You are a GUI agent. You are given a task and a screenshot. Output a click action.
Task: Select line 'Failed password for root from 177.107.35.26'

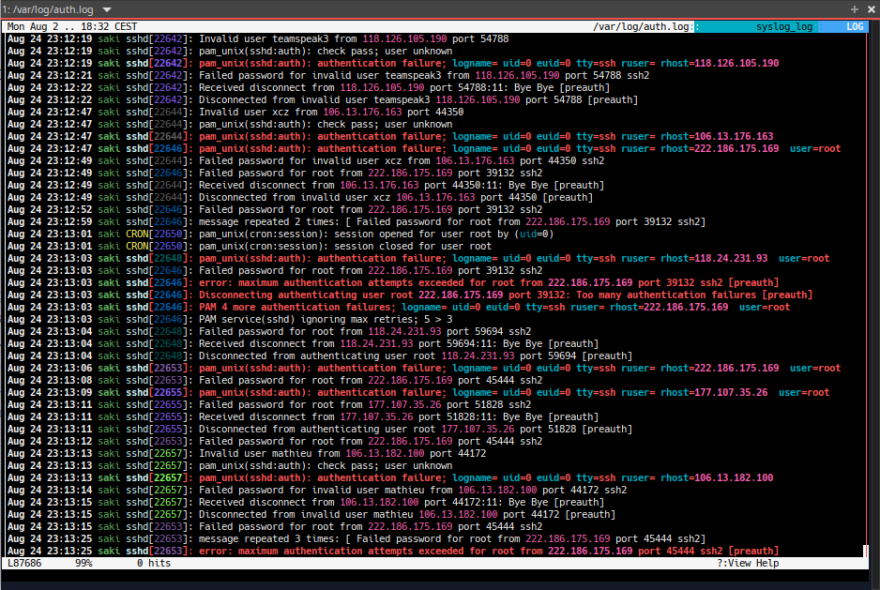269,405
